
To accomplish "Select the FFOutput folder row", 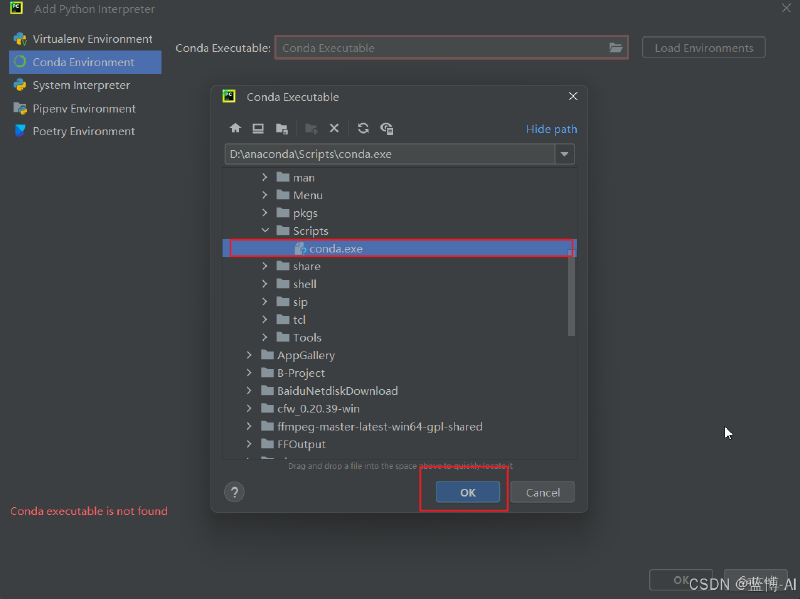I will pyautogui.click(x=399, y=444).
